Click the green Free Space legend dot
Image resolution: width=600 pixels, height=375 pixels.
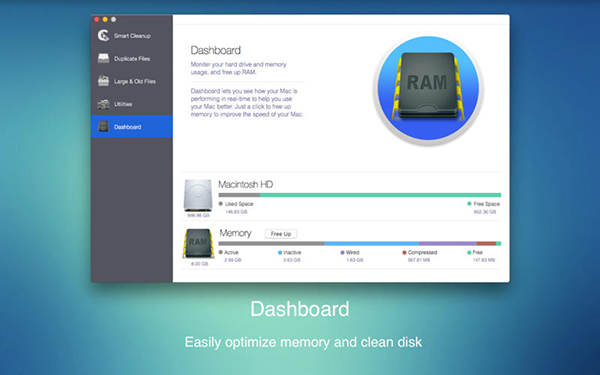[469, 204]
